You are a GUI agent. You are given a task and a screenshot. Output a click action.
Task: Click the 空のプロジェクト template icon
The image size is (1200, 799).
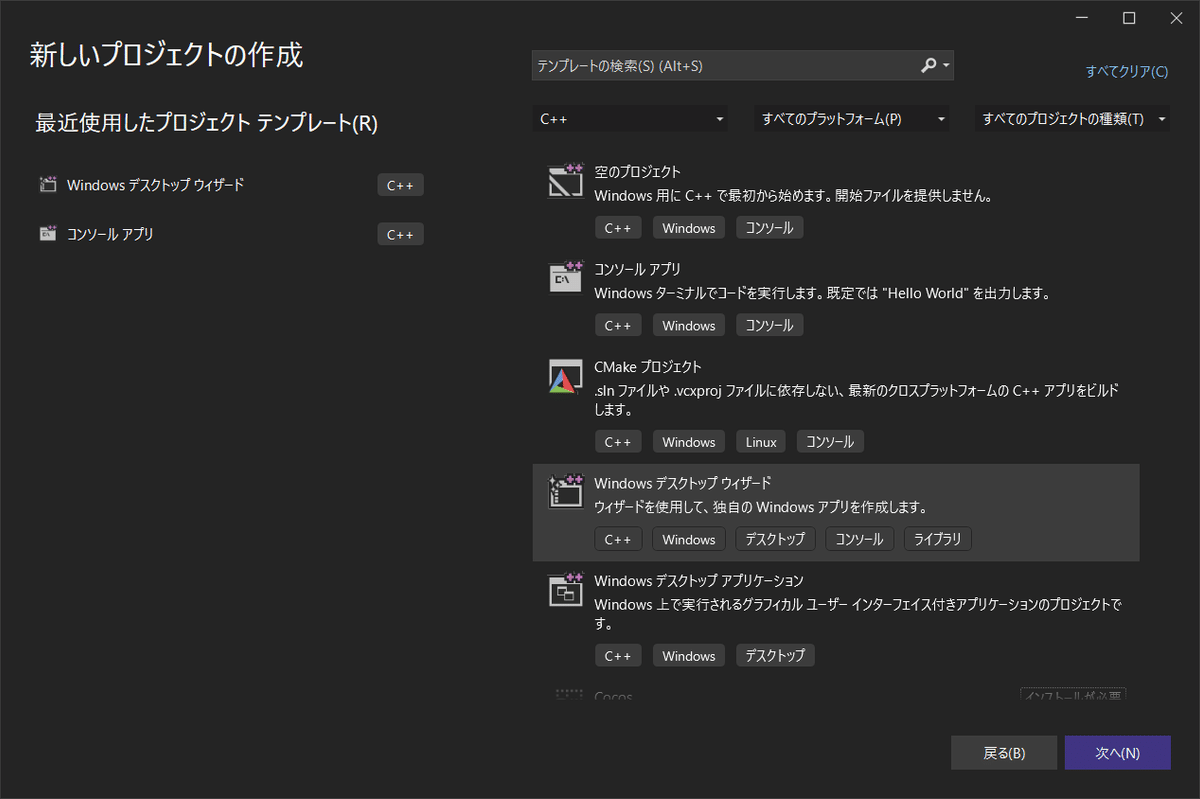(x=565, y=181)
